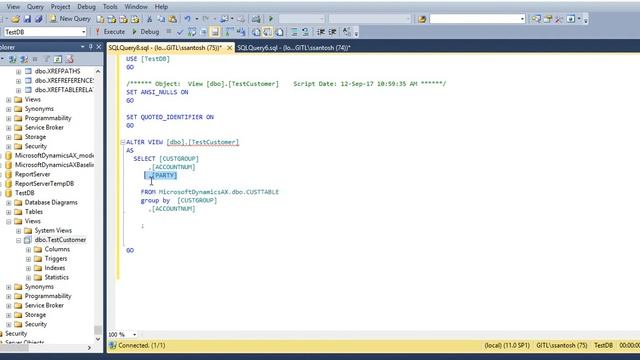Image resolution: width=640 pixels, height=360 pixels.
Task: Click the Refresh icon in Object Explorer toolbar
Action: coord(58,60)
